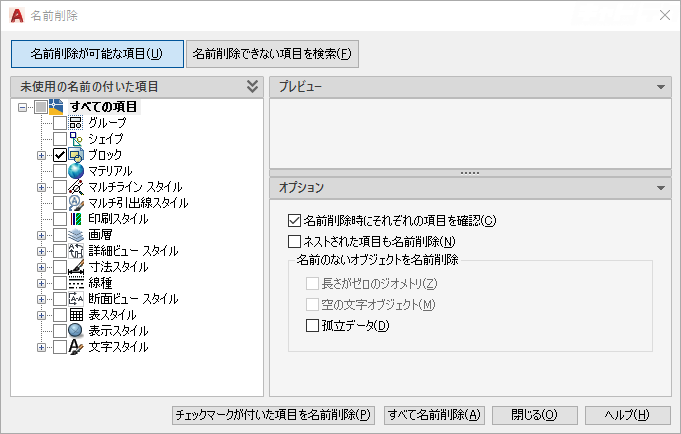Viewport: 681px width, 434px height.
Task: Click the すべての項目 drawing icon
Action: 56,107
